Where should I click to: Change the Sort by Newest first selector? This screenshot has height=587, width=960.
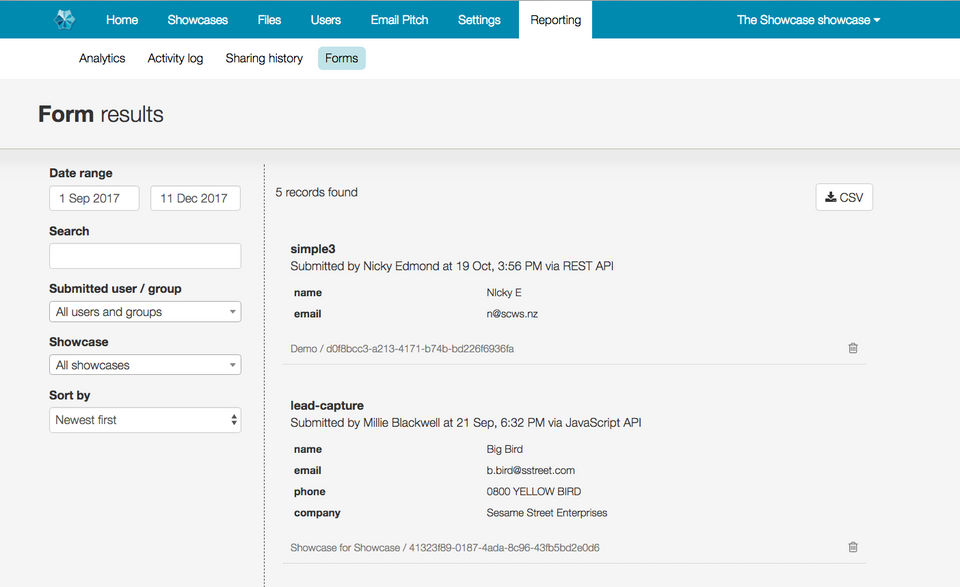(x=145, y=420)
